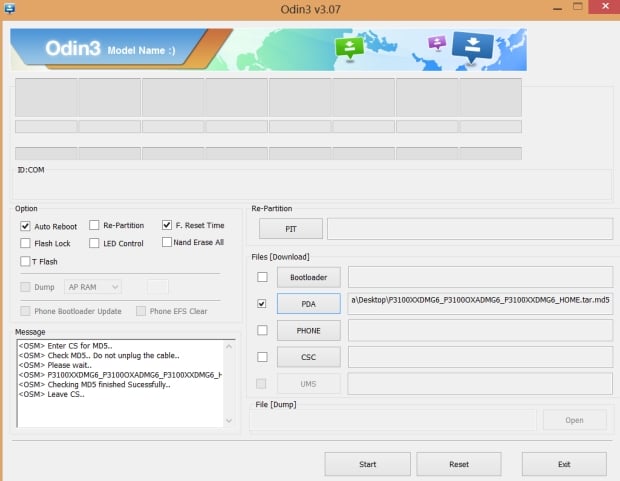Screen dimensions: 620x481
Task: Click the PIT button
Action: 291,229
